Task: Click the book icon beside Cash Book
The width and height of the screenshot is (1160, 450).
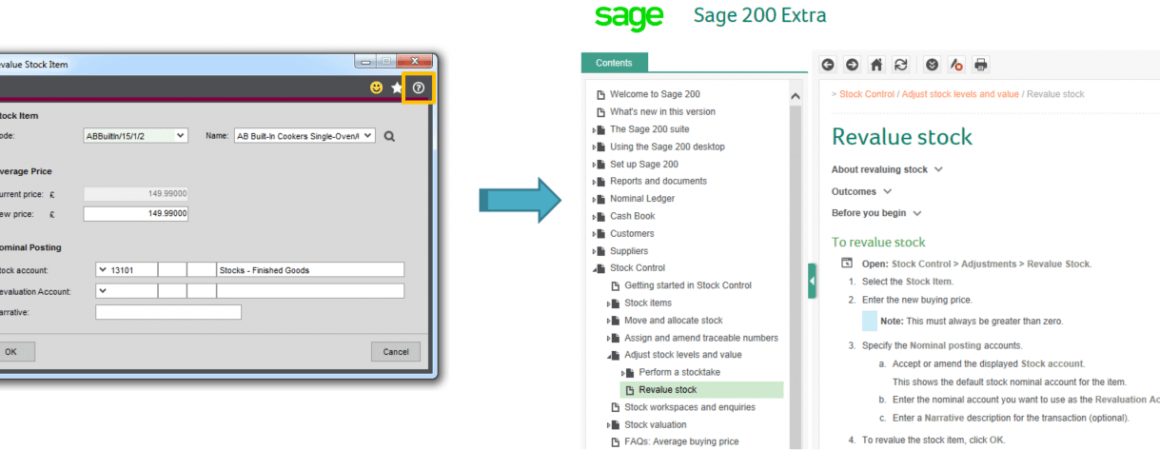Action: pyautogui.click(x=601, y=217)
